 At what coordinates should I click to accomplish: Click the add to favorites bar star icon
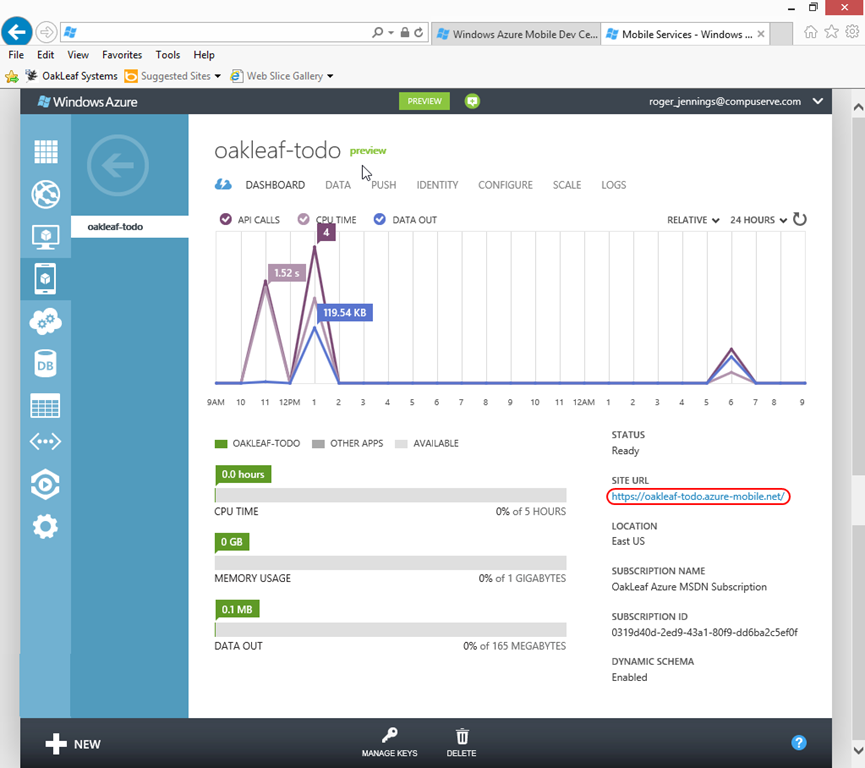pos(12,76)
